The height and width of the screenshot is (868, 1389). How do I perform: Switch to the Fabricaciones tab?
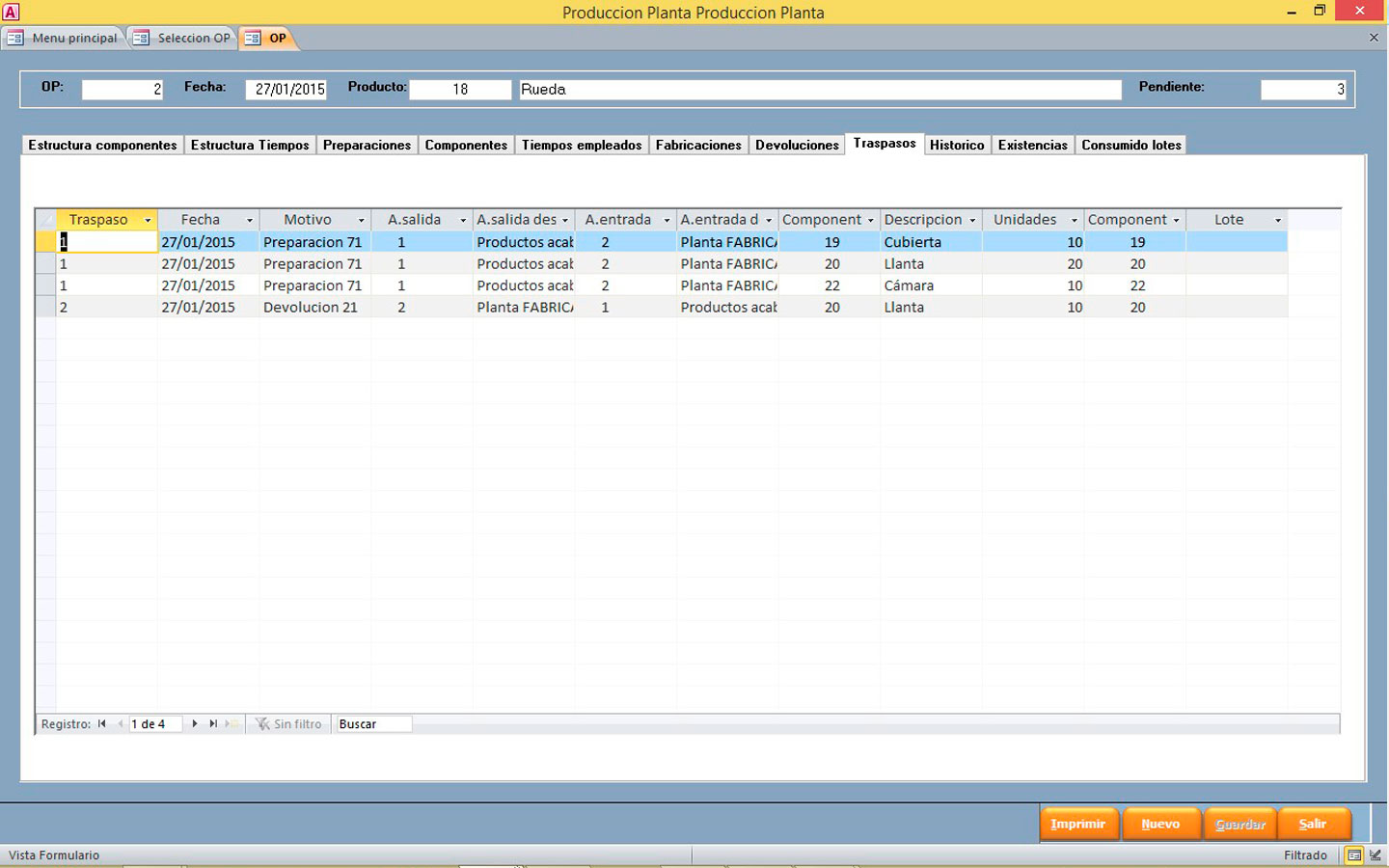tap(698, 145)
